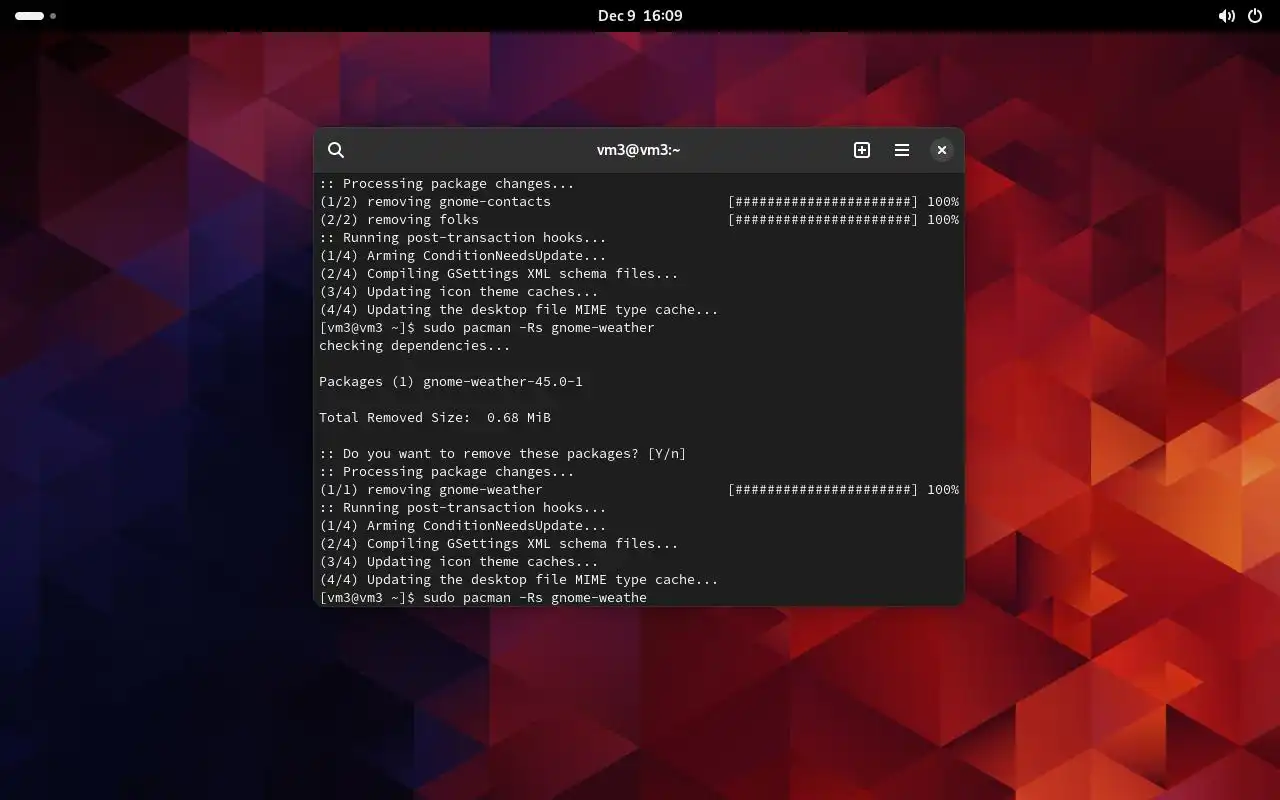
Task: Open the terminal search icon
Action: 336,150
